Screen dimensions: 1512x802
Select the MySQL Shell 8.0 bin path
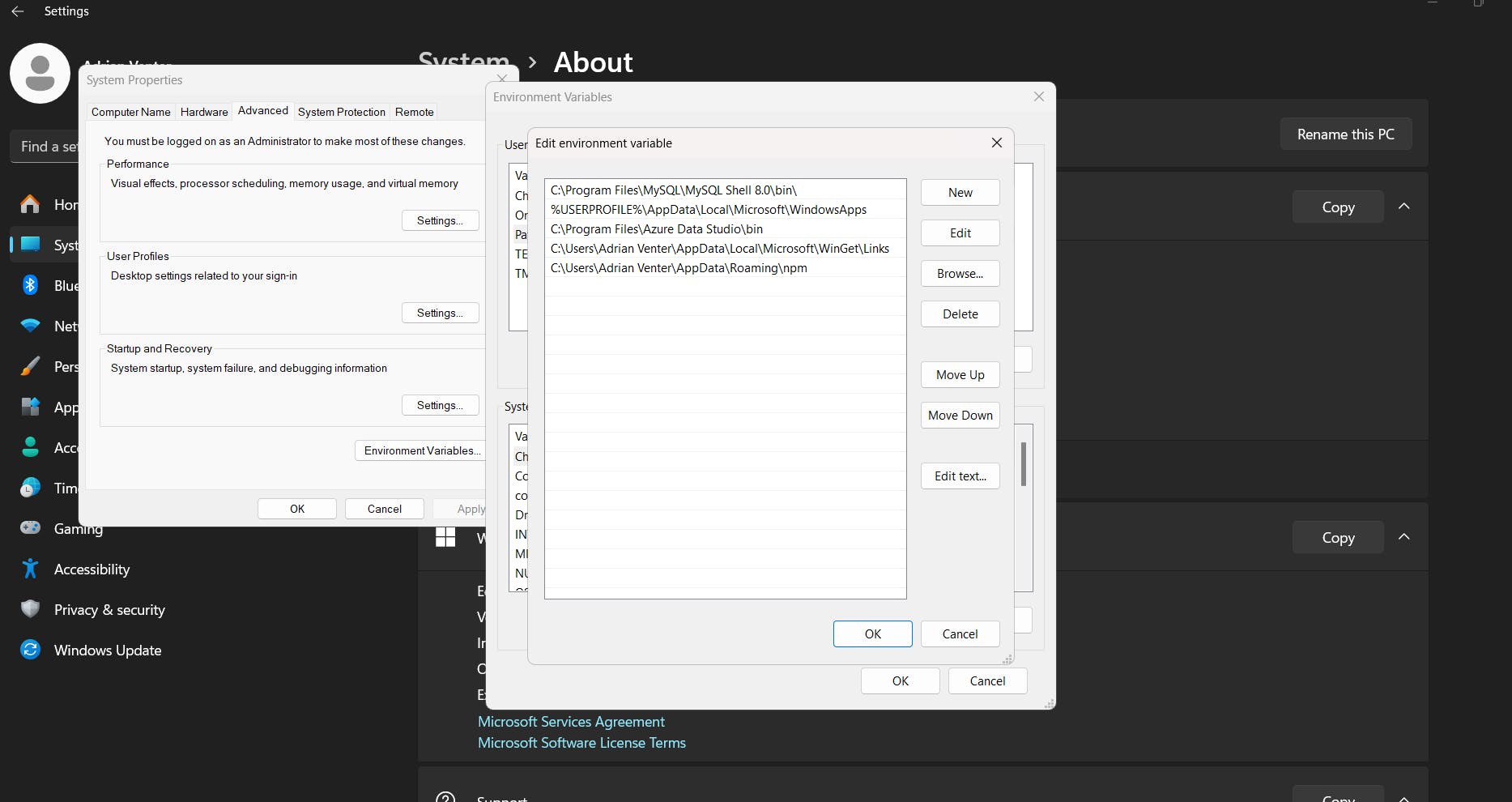(674, 190)
